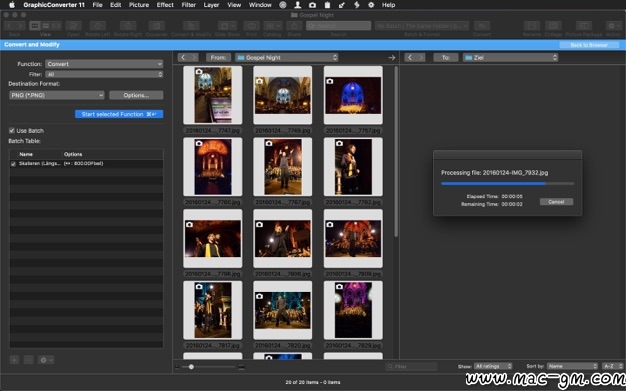
Task: Click the Options... button
Action: pyautogui.click(x=136, y=95)
